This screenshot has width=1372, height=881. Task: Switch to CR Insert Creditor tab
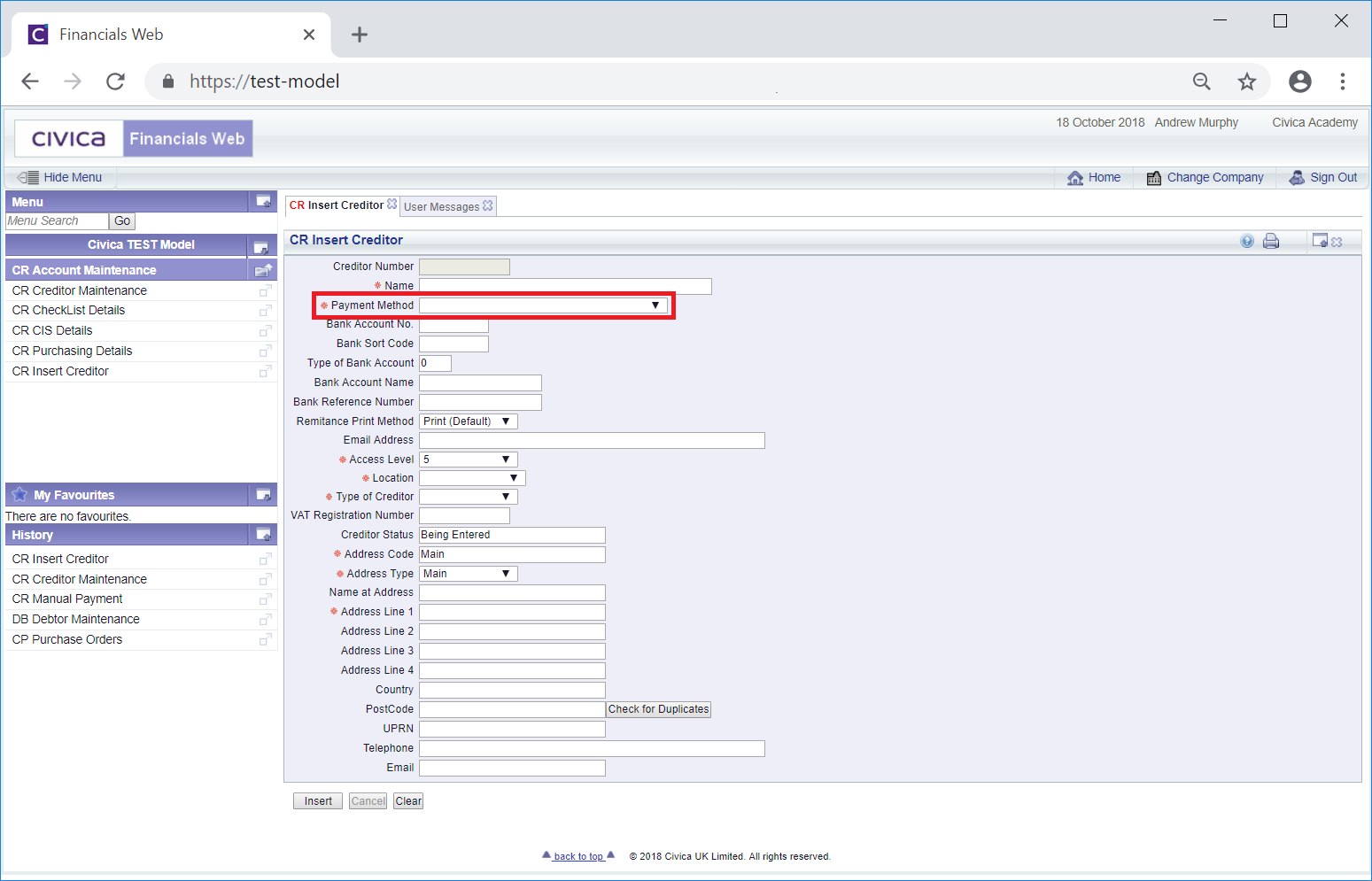(337, 205)
